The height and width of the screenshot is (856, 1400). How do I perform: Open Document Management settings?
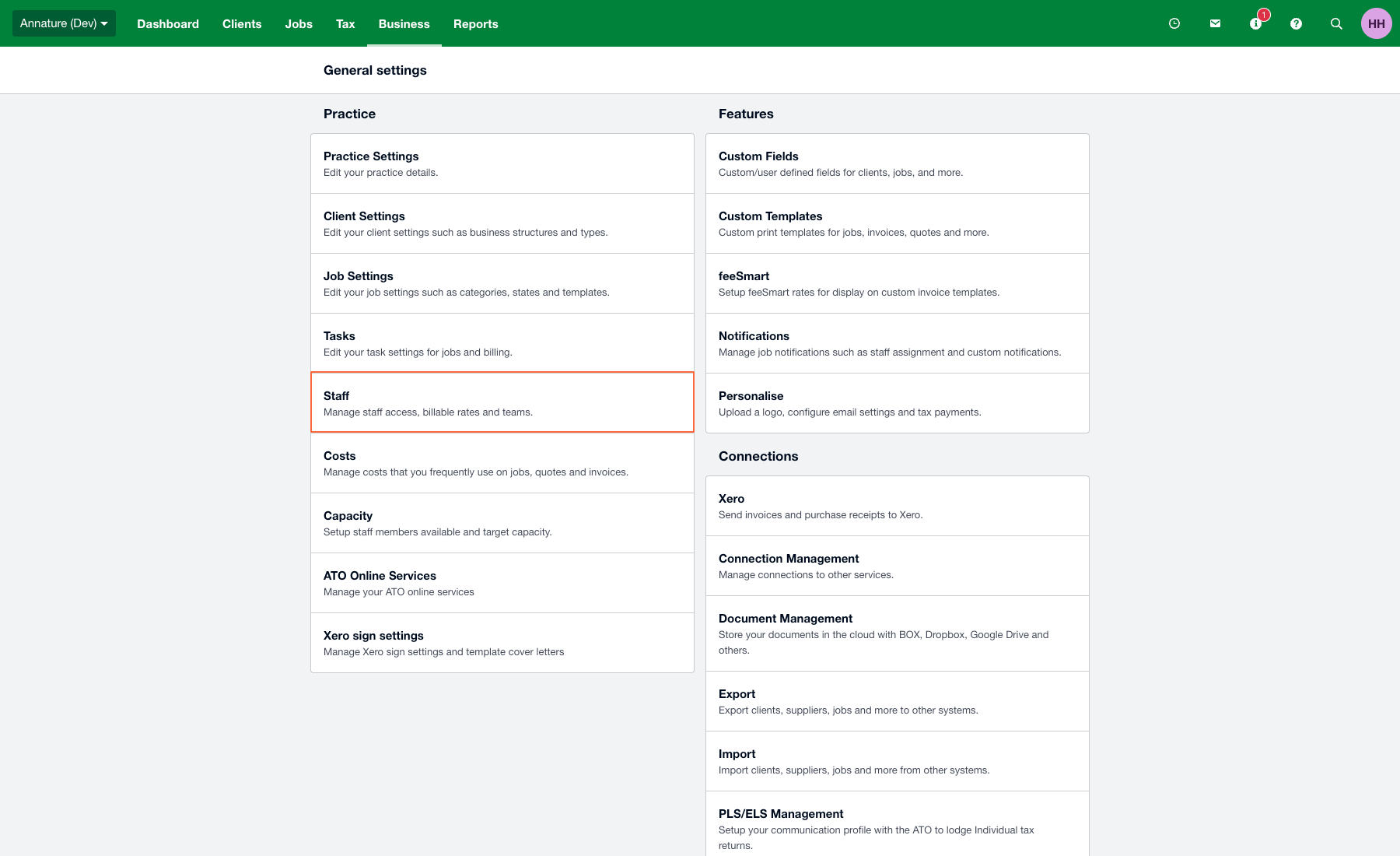pos(897,633)
